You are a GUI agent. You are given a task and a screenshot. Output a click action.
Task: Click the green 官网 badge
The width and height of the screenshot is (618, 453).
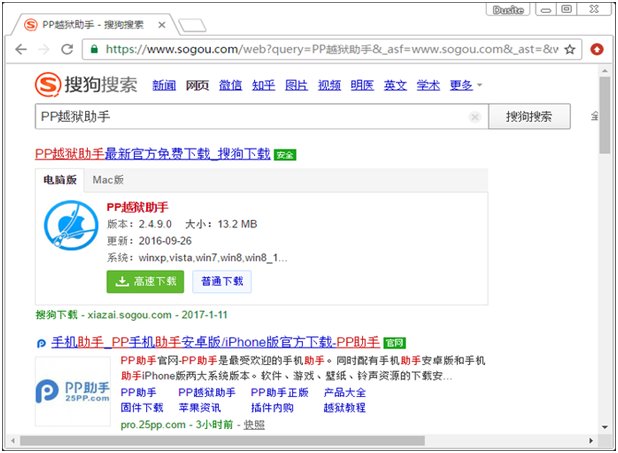[x=395, y=343]
